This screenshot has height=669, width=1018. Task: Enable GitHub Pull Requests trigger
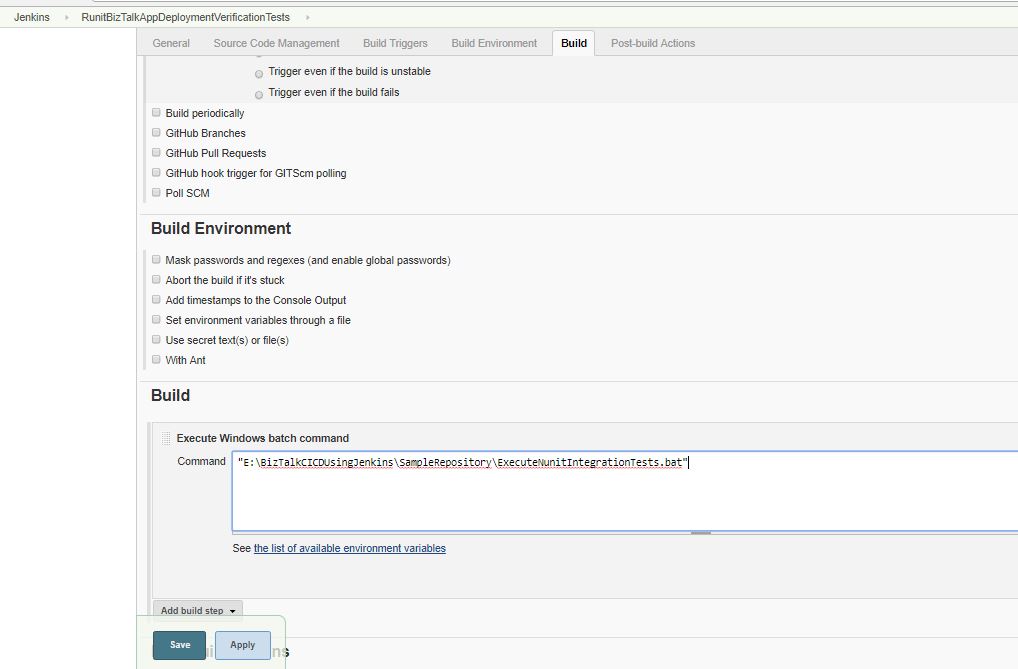click(156, 153)
